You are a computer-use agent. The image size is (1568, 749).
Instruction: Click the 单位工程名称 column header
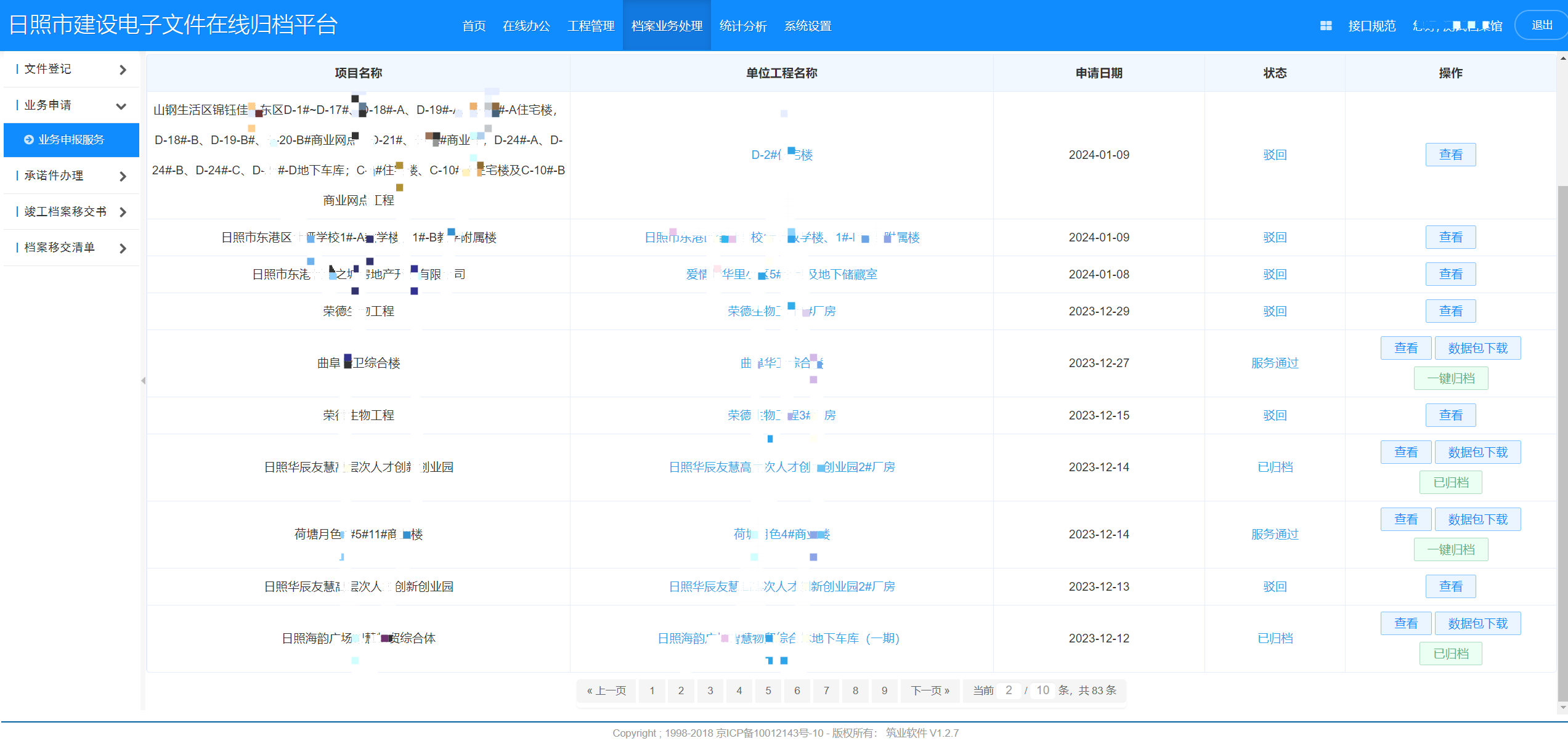click(x=781, y=73)
